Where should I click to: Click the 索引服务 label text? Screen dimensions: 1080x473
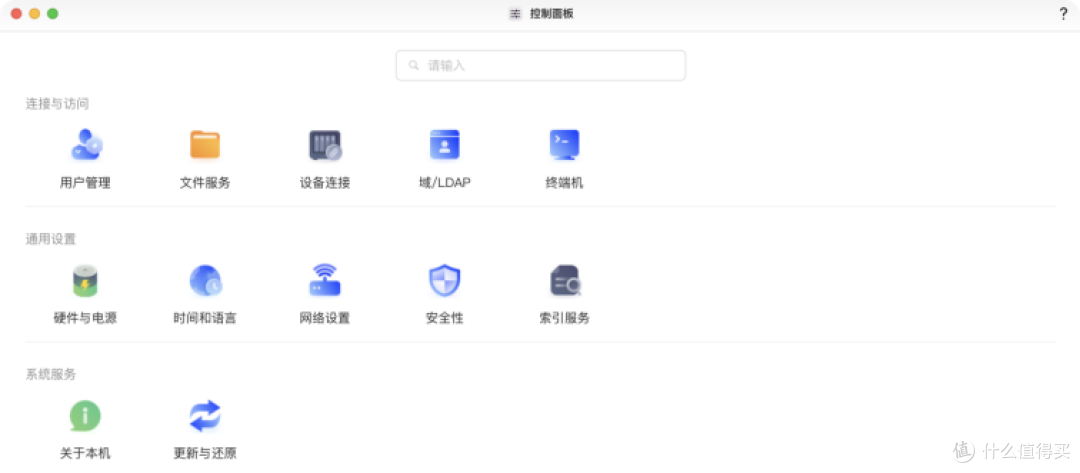(565, 318)
